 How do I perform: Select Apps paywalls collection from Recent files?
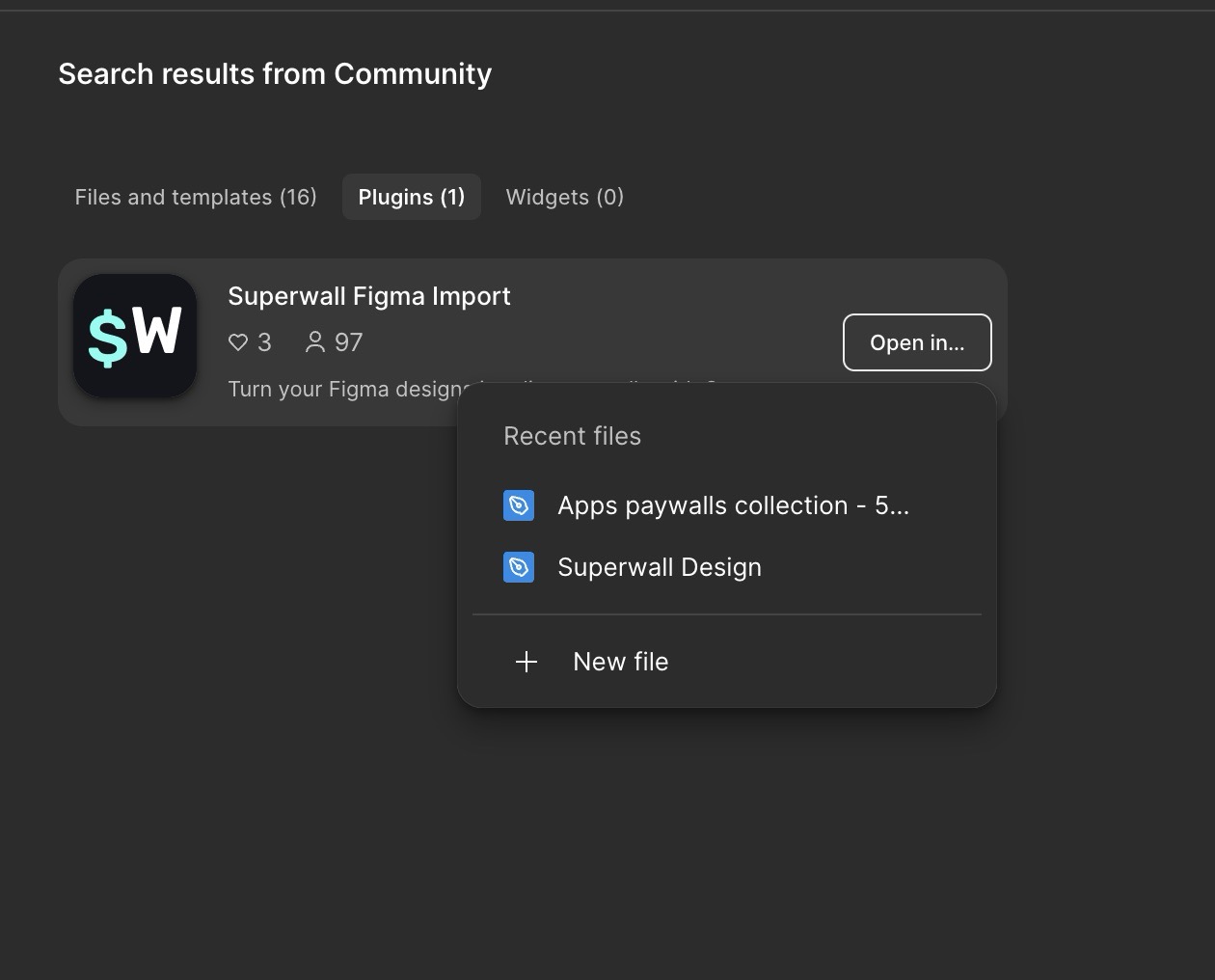[x=733, y=504]
